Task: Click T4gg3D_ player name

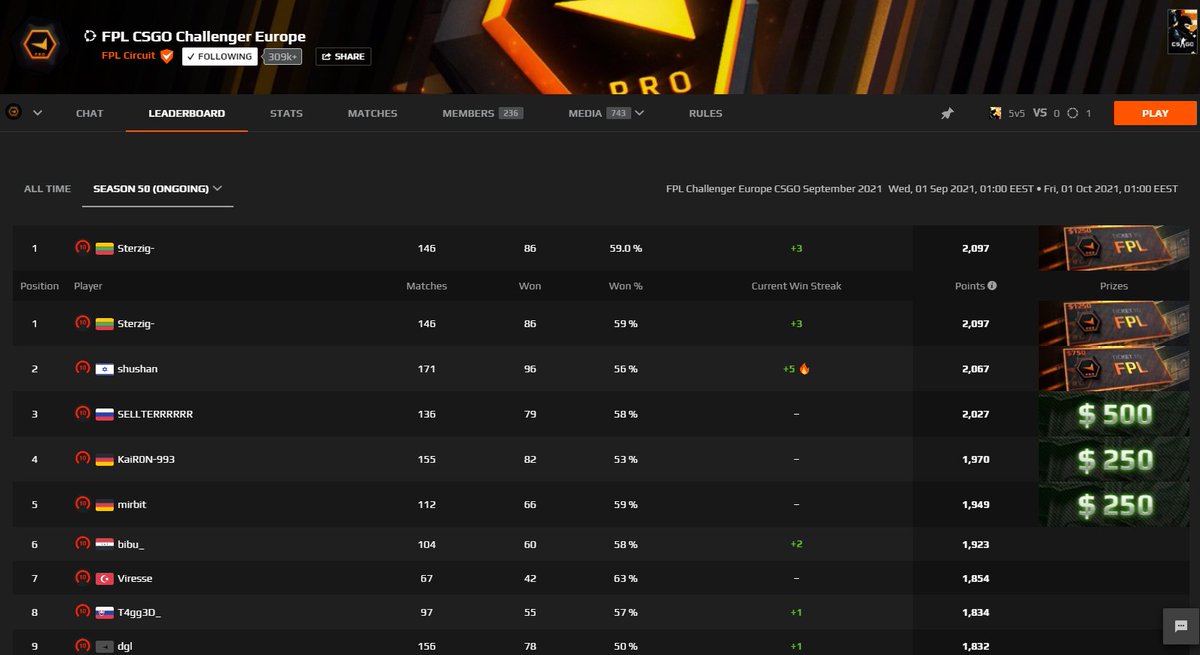Action: 139,612
